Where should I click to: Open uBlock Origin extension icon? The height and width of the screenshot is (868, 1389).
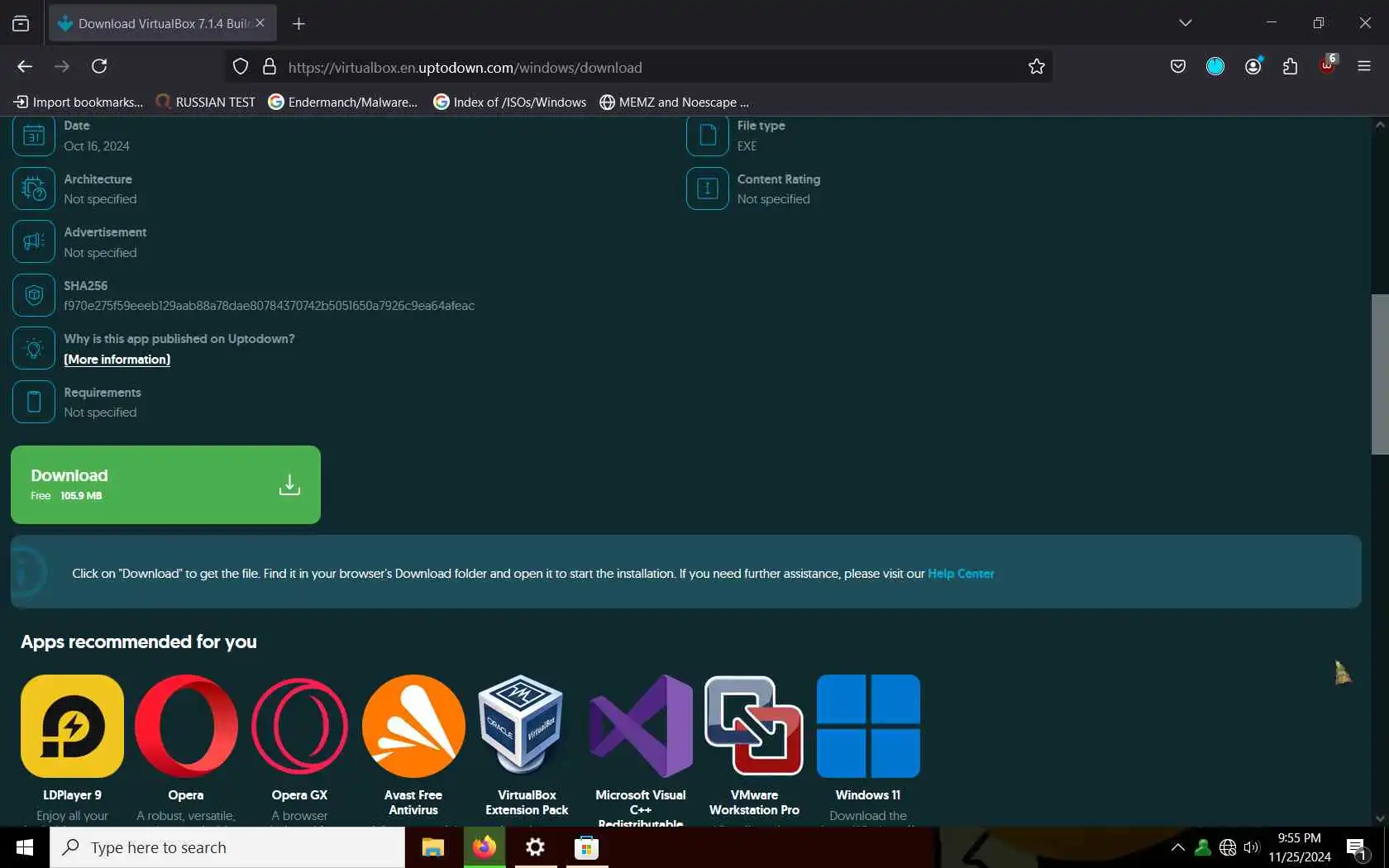1328,65
